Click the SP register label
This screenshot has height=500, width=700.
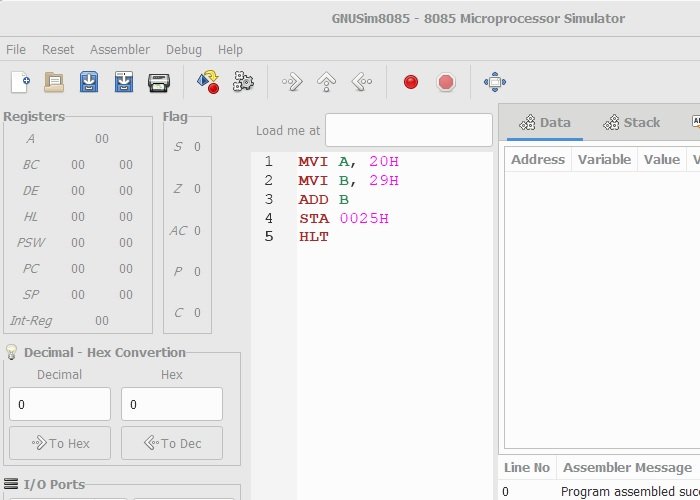(x=31, y=295)
